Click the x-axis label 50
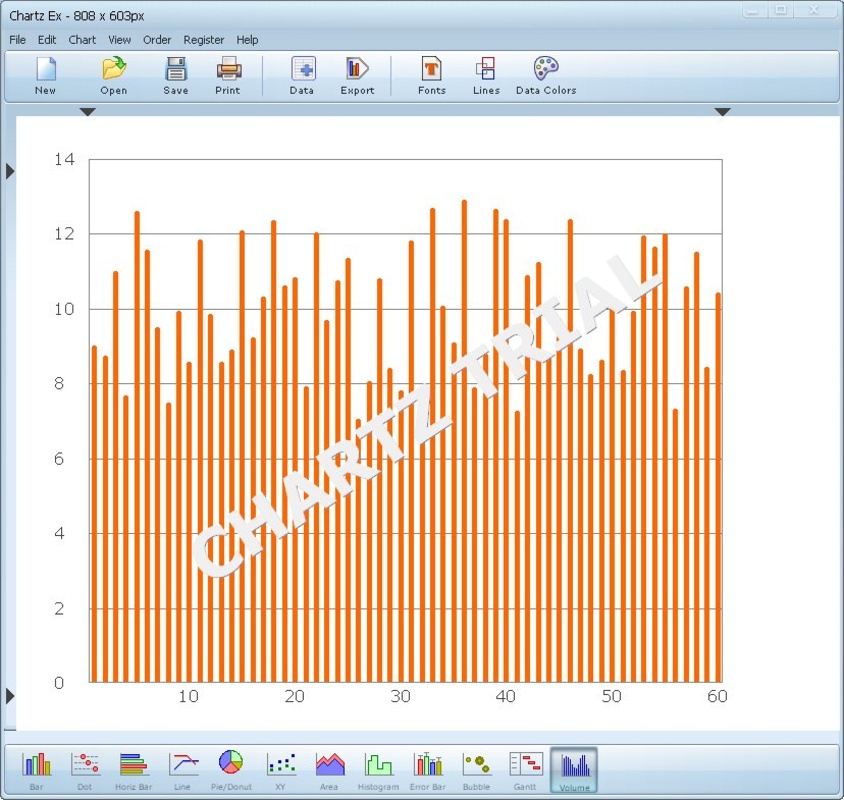 pyautogui.click(x=611, y=697)
